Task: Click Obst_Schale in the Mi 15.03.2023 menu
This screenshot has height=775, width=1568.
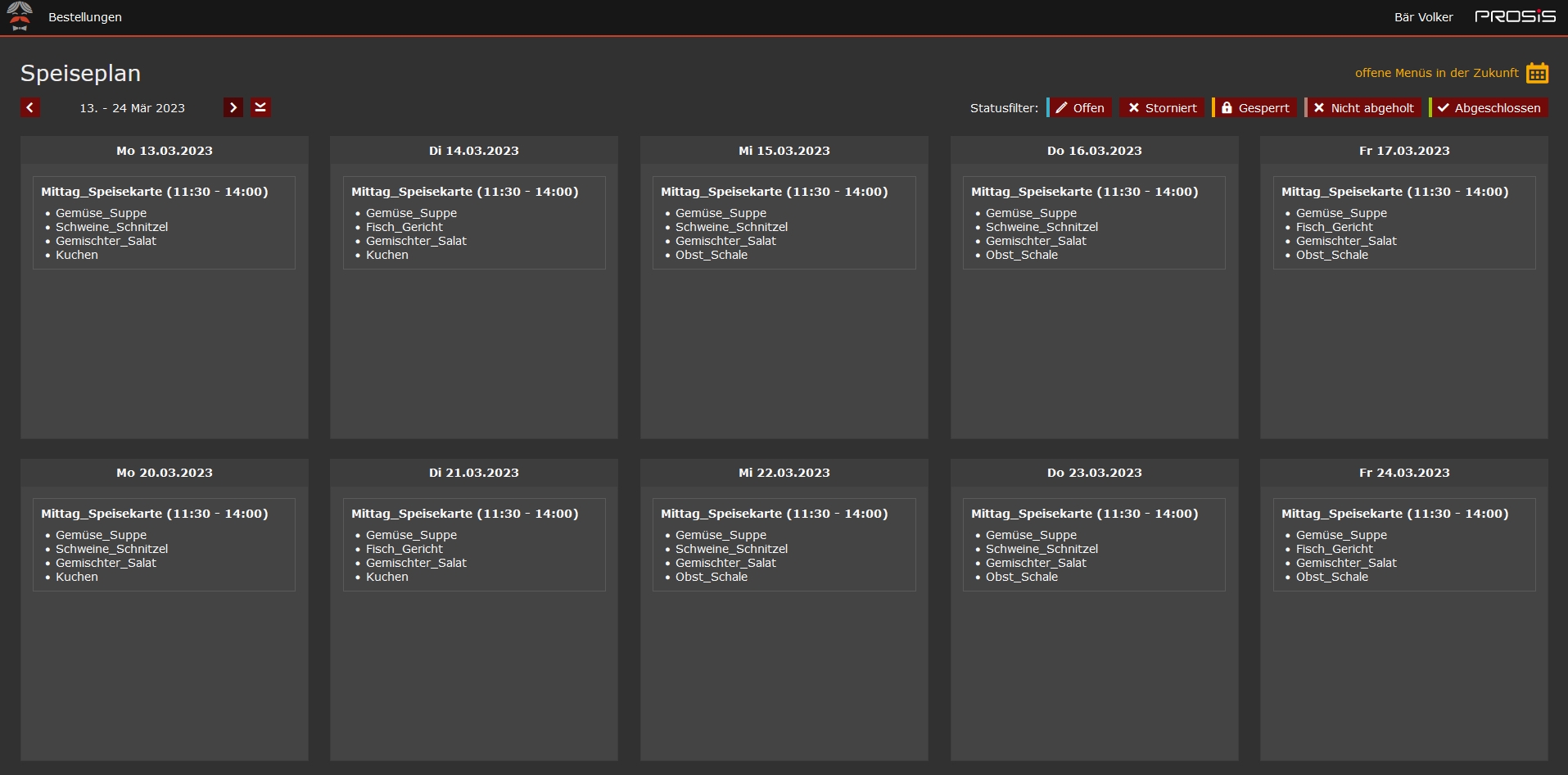Action: tap(712, 255)
